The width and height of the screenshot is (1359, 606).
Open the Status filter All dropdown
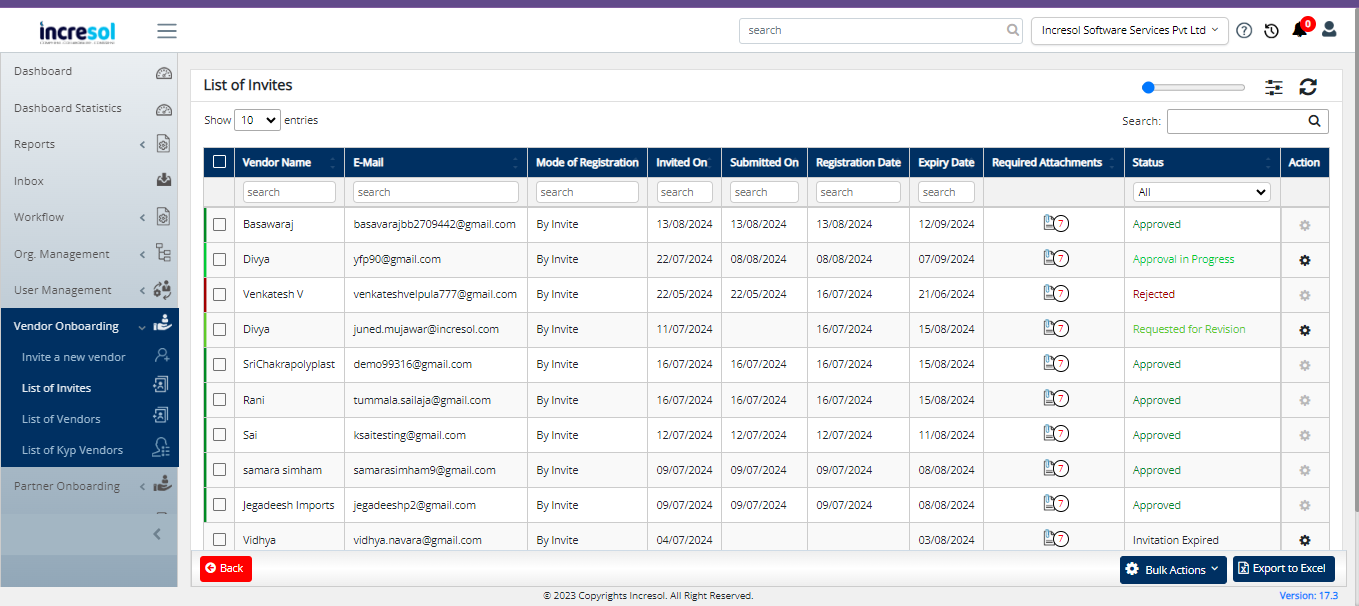(1201, 192)
